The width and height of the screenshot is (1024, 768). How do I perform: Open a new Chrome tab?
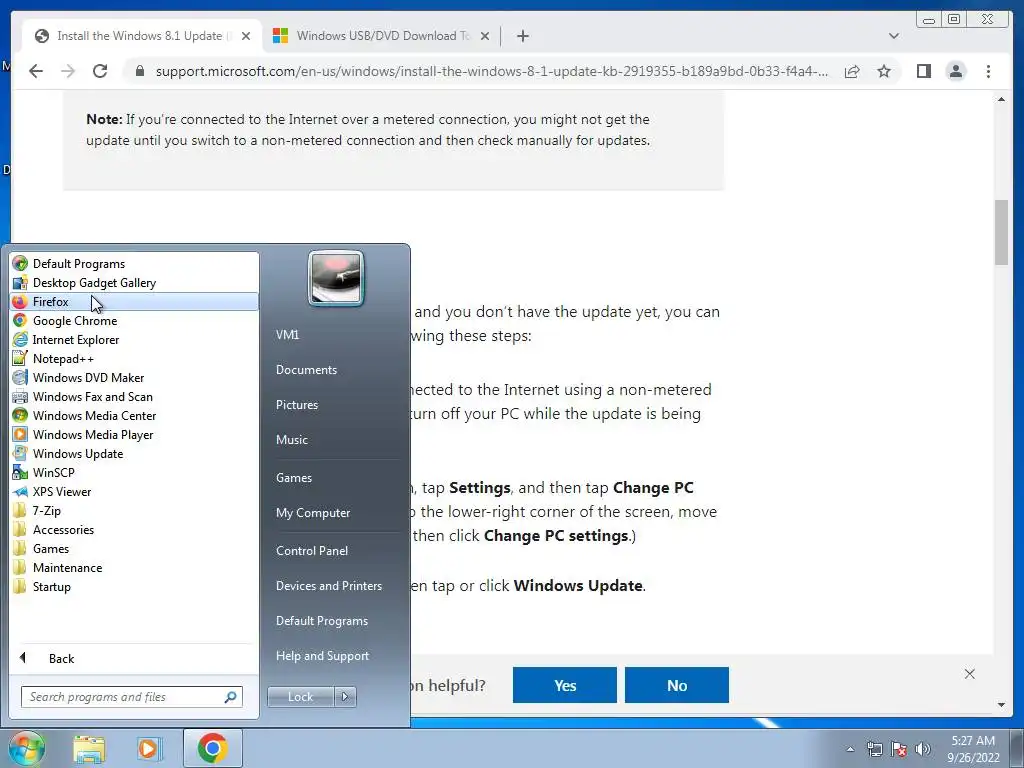(x=522, y=36)
